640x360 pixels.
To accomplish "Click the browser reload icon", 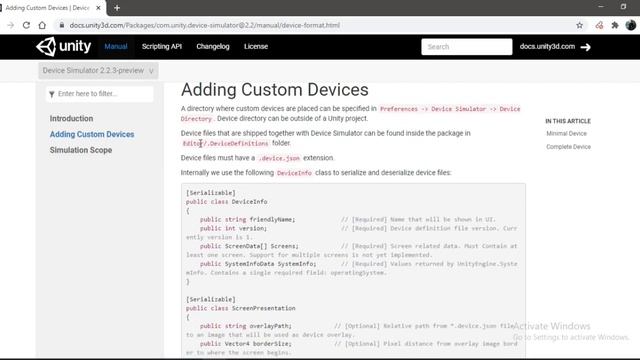I will coord(26,25).
